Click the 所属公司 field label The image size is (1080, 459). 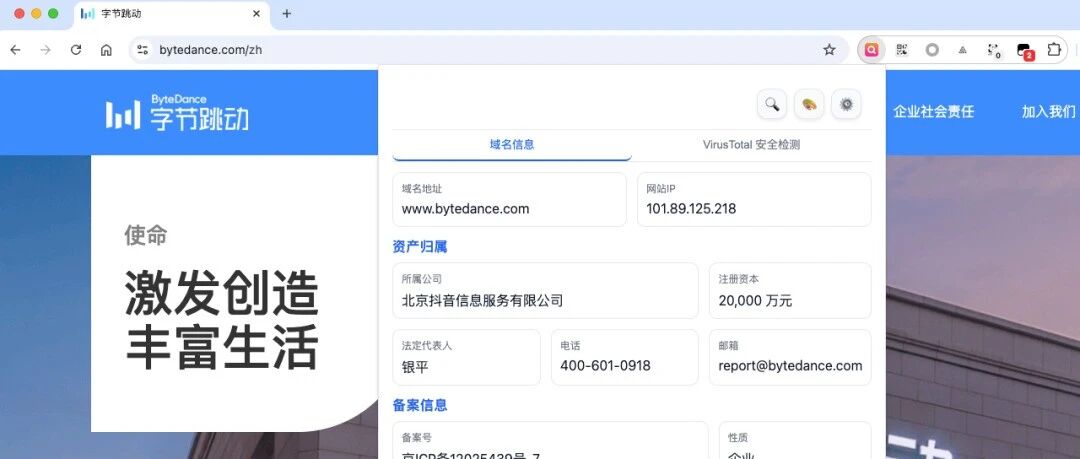[422, 279]
